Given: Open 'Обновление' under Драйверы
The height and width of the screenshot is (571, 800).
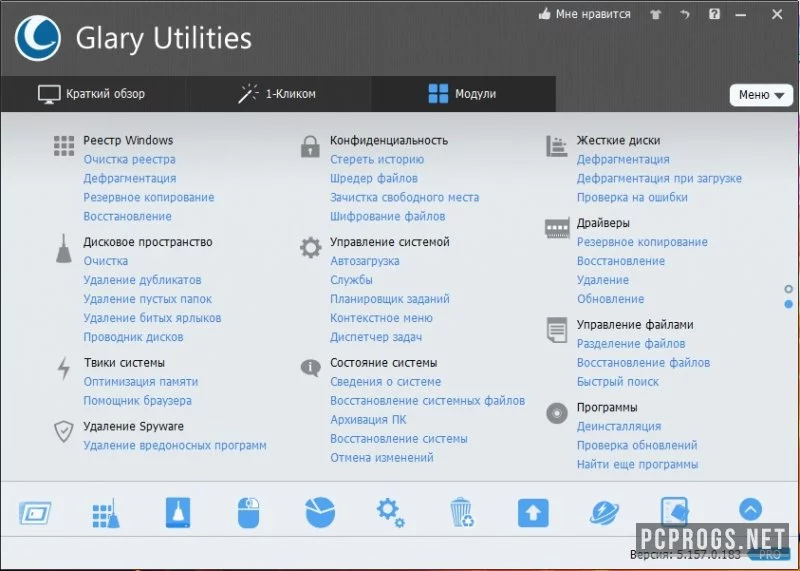Looking at the screenshot, I should click(611, 299).
